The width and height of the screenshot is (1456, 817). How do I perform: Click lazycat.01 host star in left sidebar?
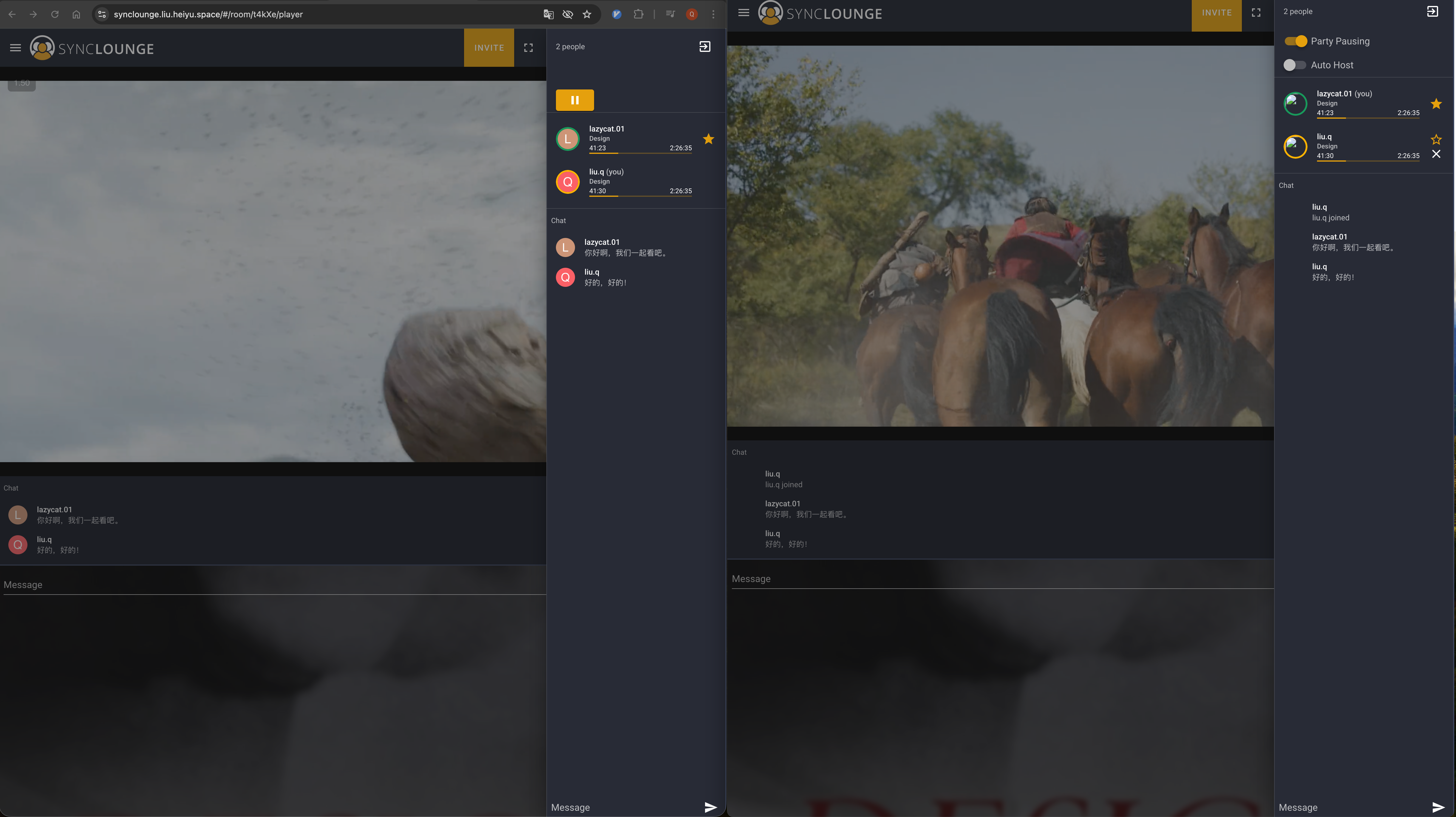point(708,139)
